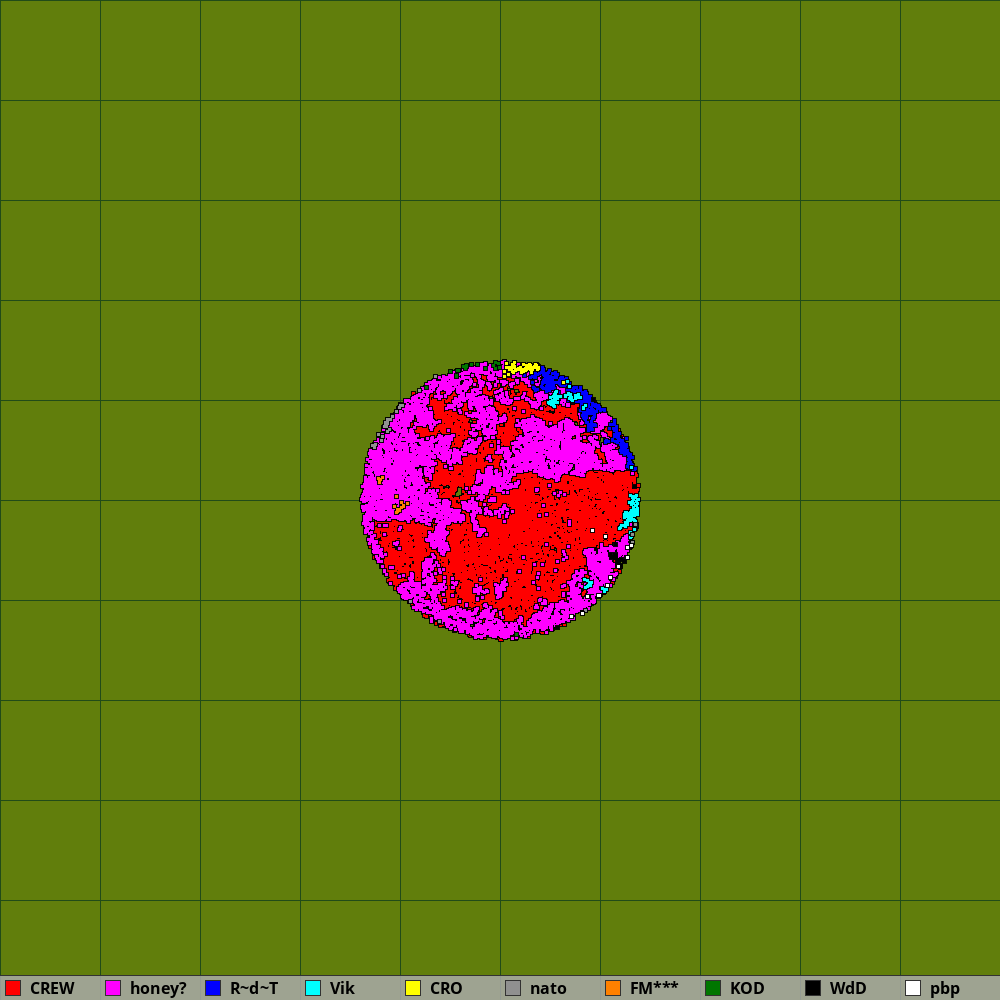Screen dimensions: 1000x1000
Task: Click the blue R~d~T color swatch
Action: pyautogui.click(x=213, y=988)
